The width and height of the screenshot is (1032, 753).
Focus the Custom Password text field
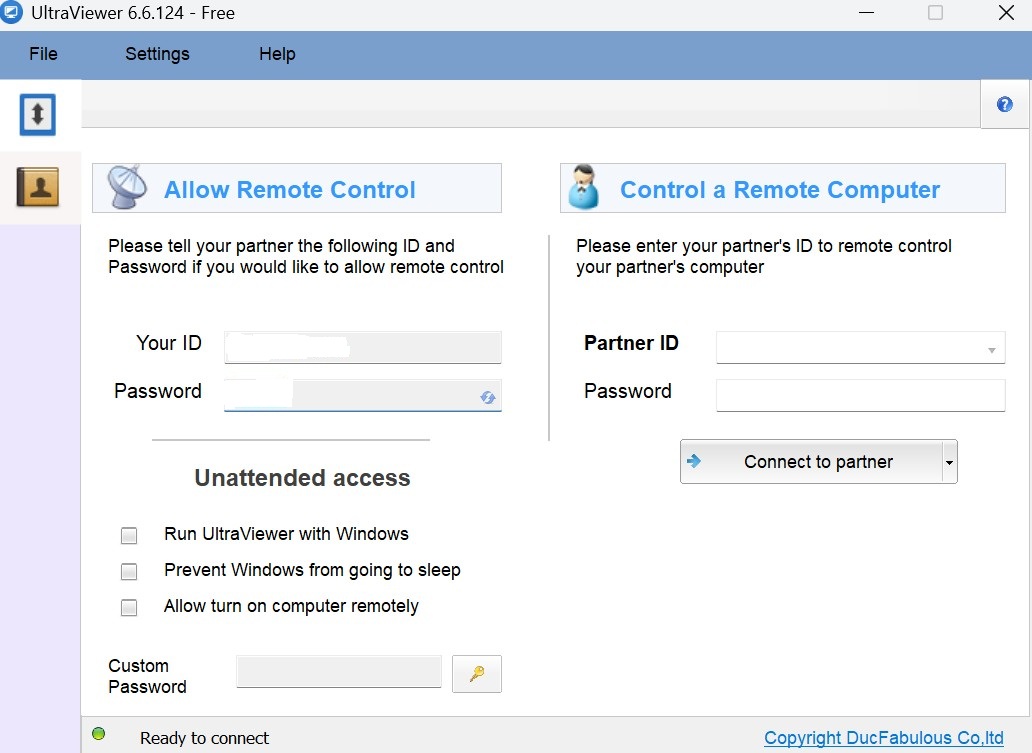[338, 672]
